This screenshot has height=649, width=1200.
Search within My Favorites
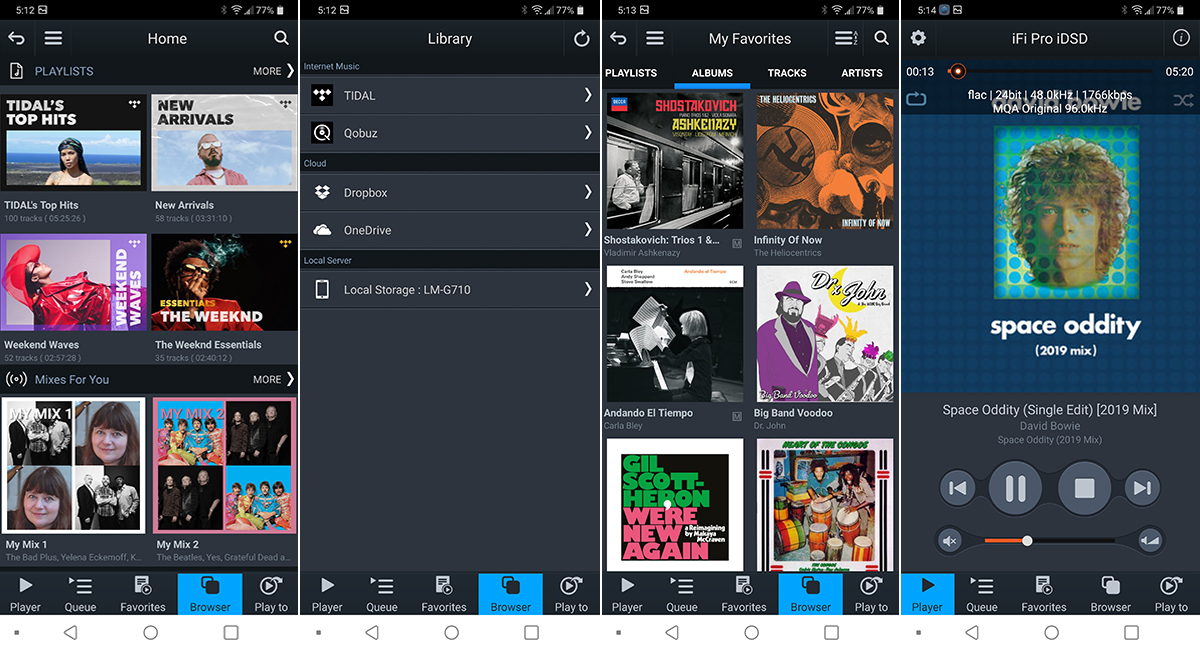pos(881,38)
